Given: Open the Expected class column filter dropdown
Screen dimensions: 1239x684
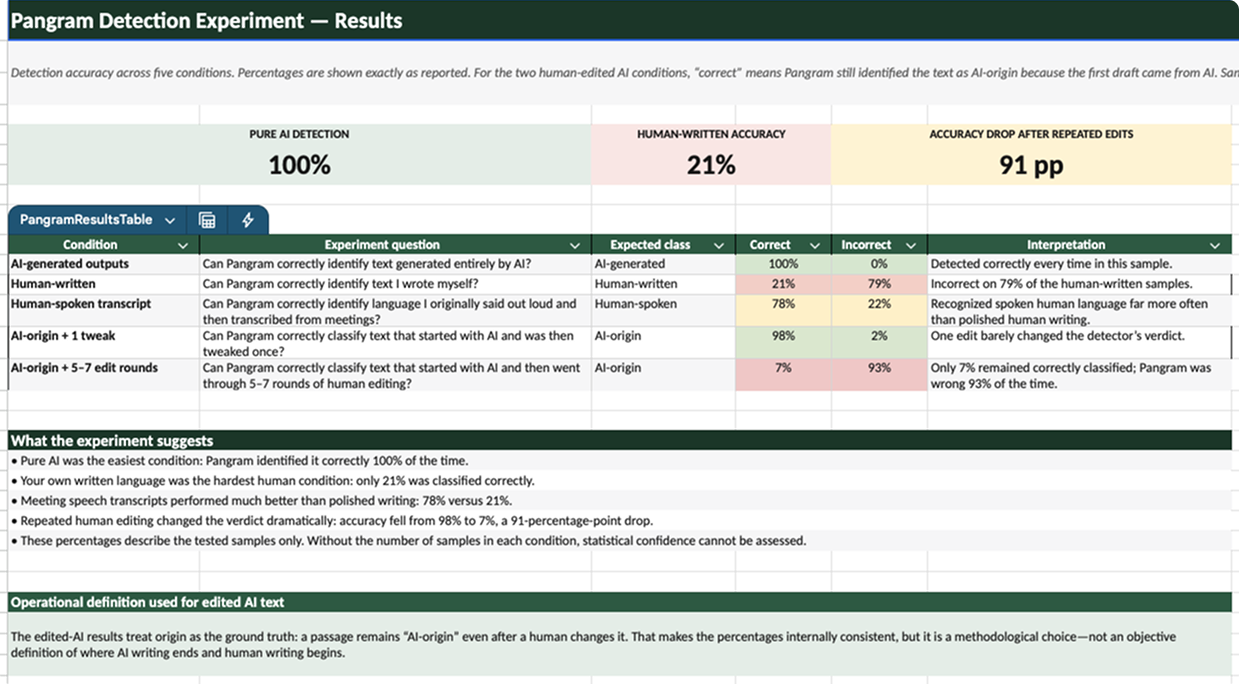Looking at the screenshot, I should (718, 245).
